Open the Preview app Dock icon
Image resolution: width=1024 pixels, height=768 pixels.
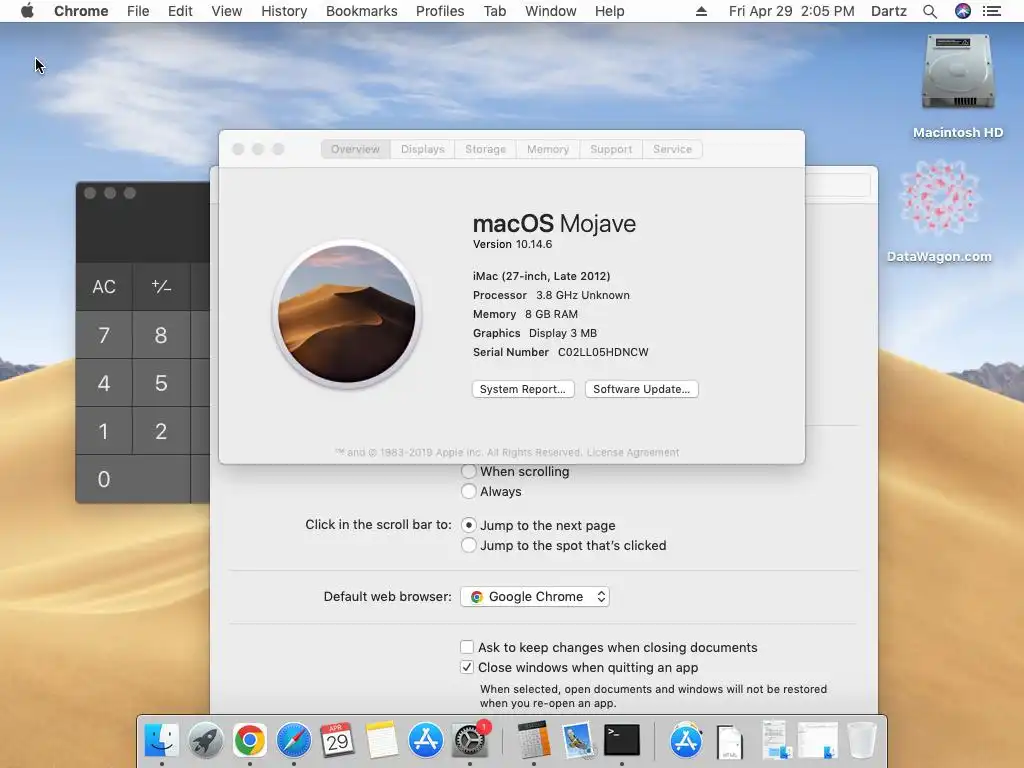tap(578, 741)
